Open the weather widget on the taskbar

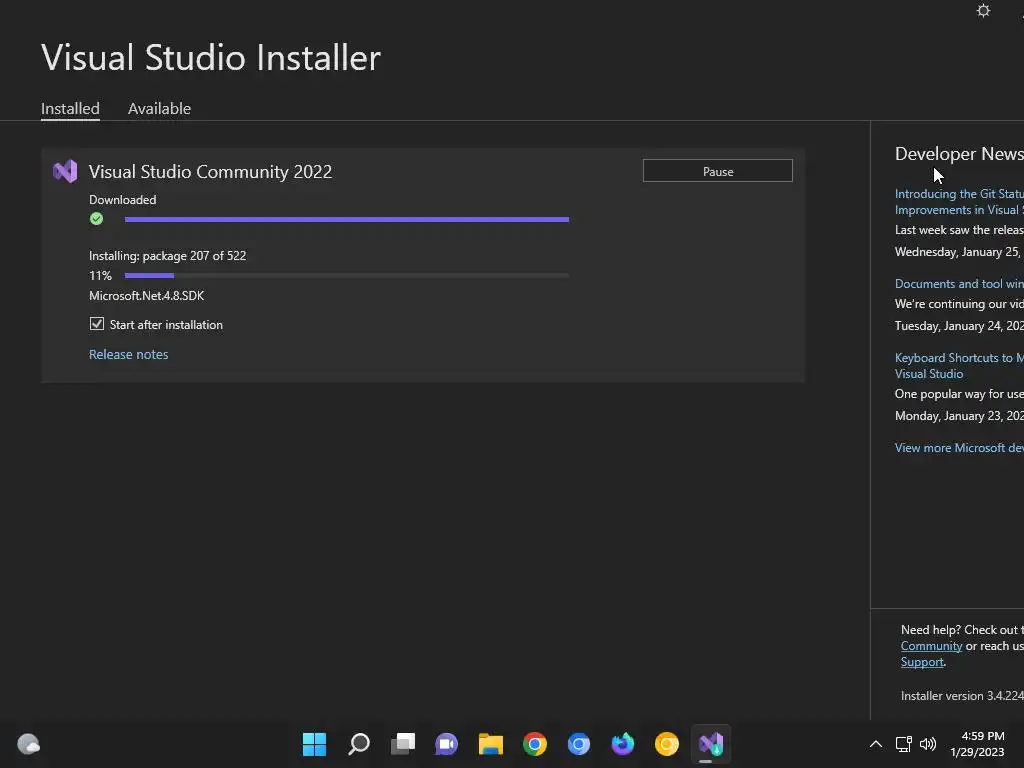click(29, 744)
